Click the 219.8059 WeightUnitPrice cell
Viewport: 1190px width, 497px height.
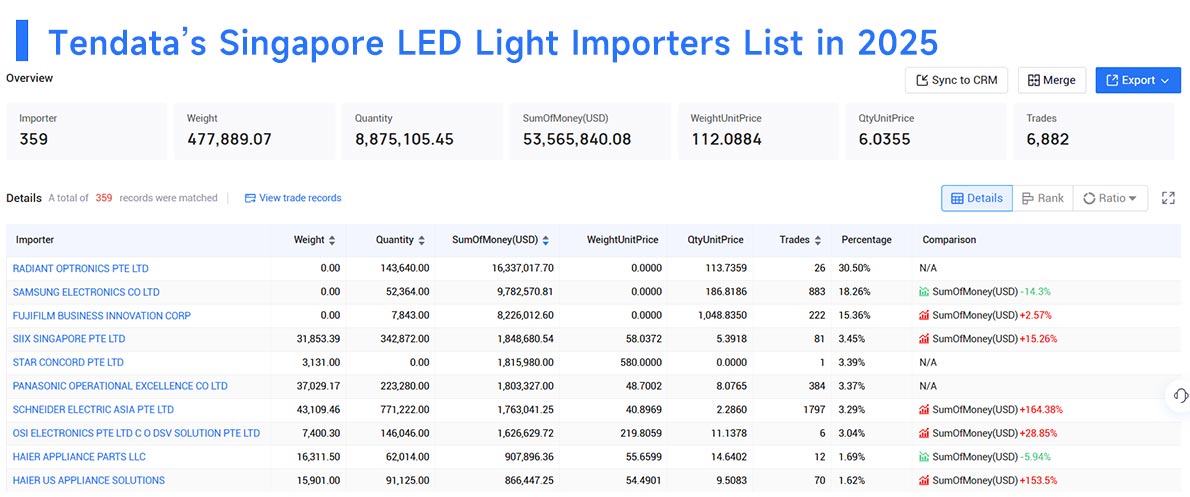point(639,433)
